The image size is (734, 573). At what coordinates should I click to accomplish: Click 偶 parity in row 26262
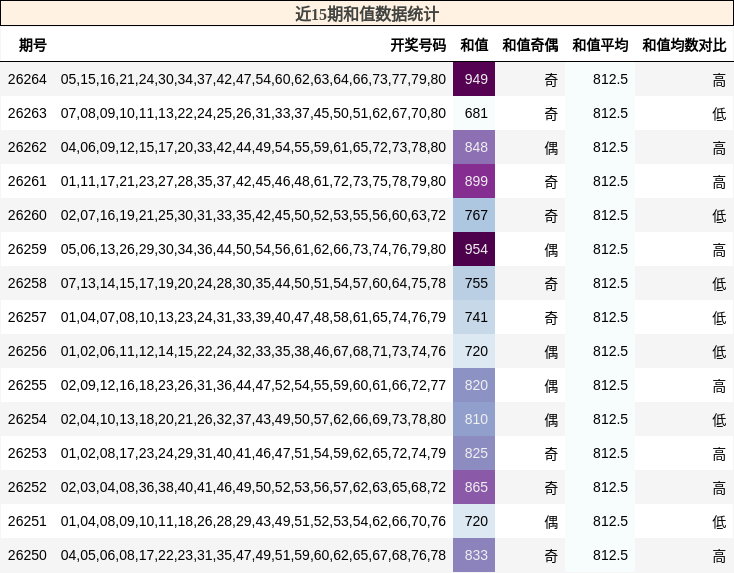(551, 148)
